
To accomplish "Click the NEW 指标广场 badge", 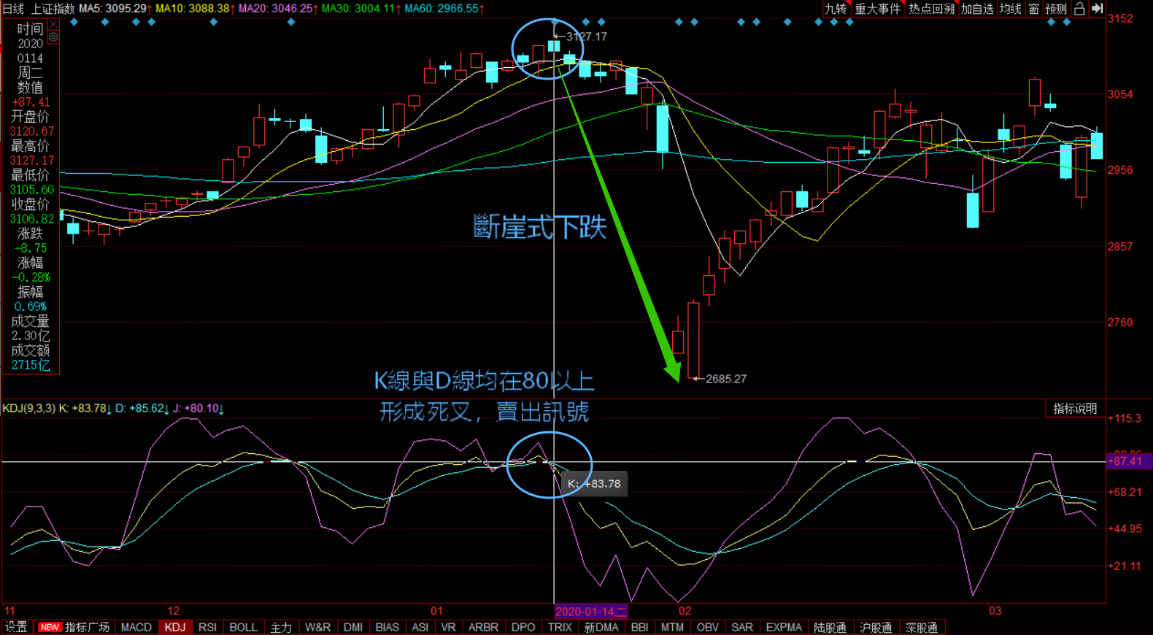I will tap(49, 628).
